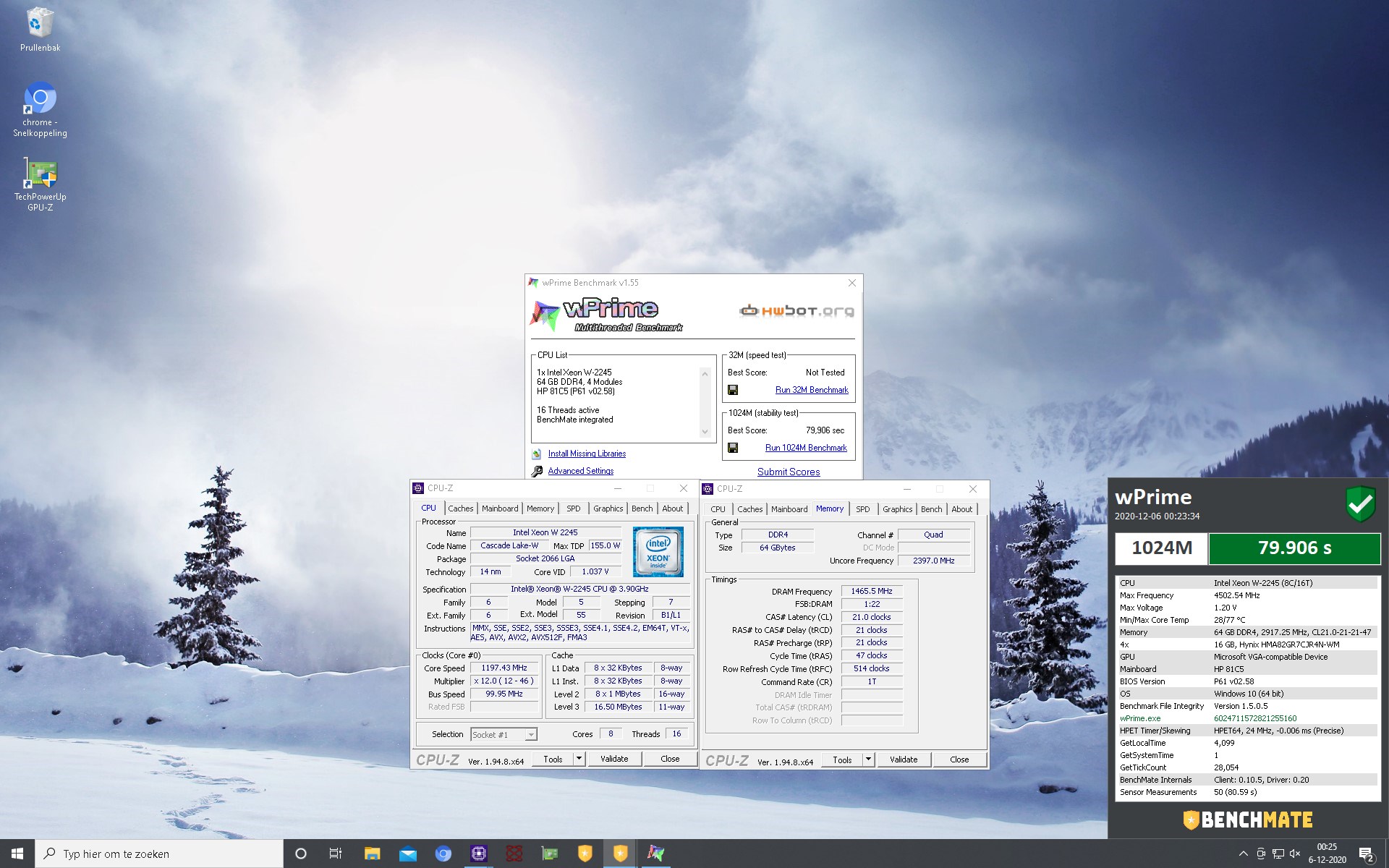Click CPU List scrollbar down arrow in wPrime
The width and height of the screenshot is (1389, 868).
tap(705, 432)
